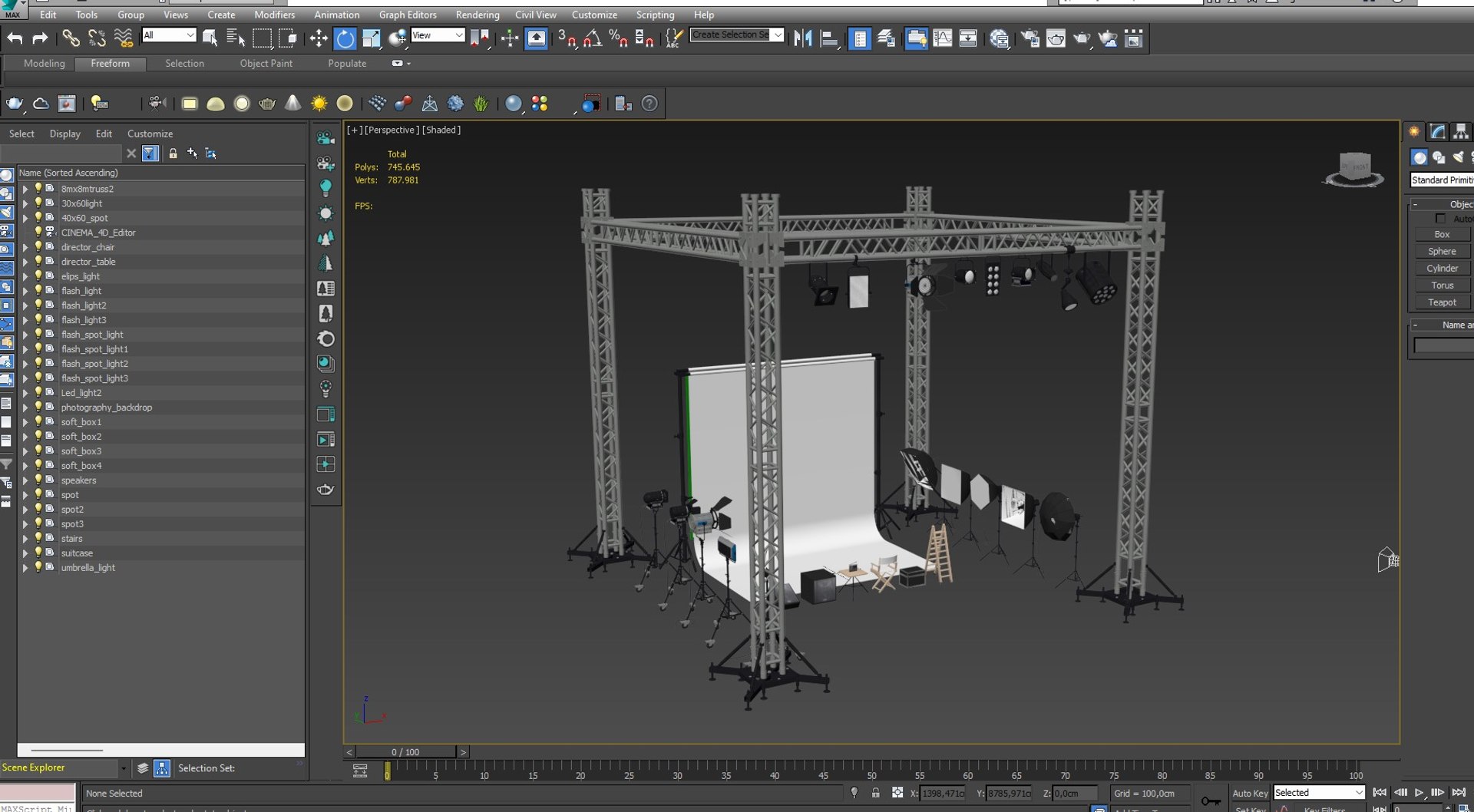Open the reference coordinate View dropdown
This screenshot has height=812, width=1474.
[438, 35]
